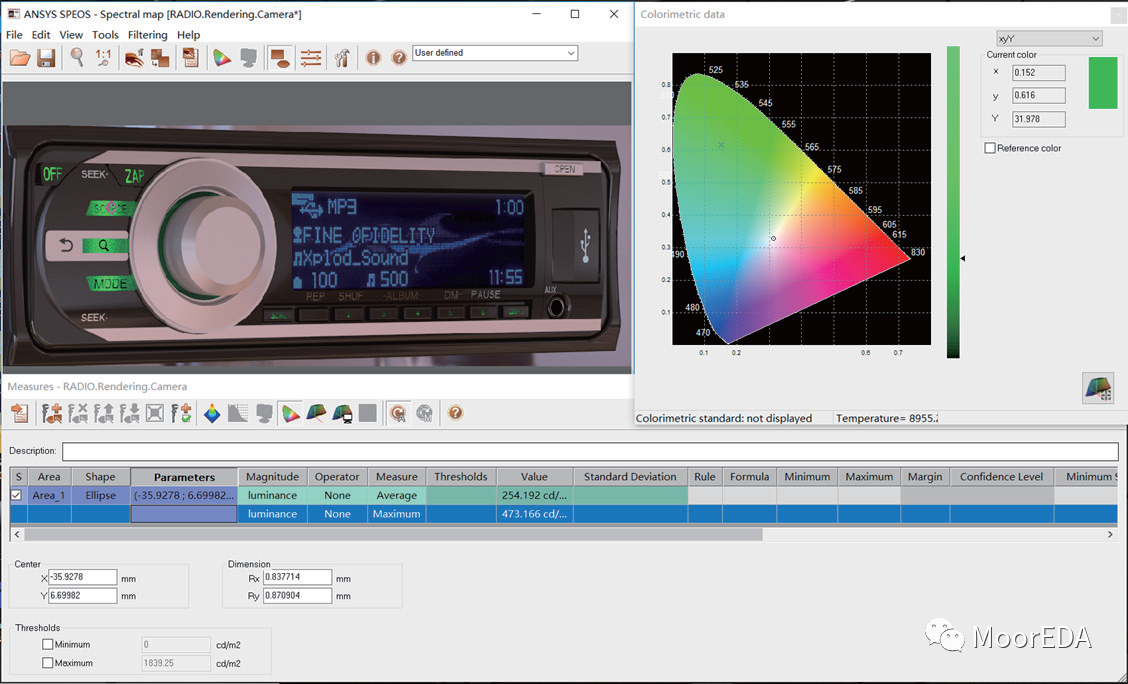Click the layer operations icon next to 1:1

click(134, 58)
